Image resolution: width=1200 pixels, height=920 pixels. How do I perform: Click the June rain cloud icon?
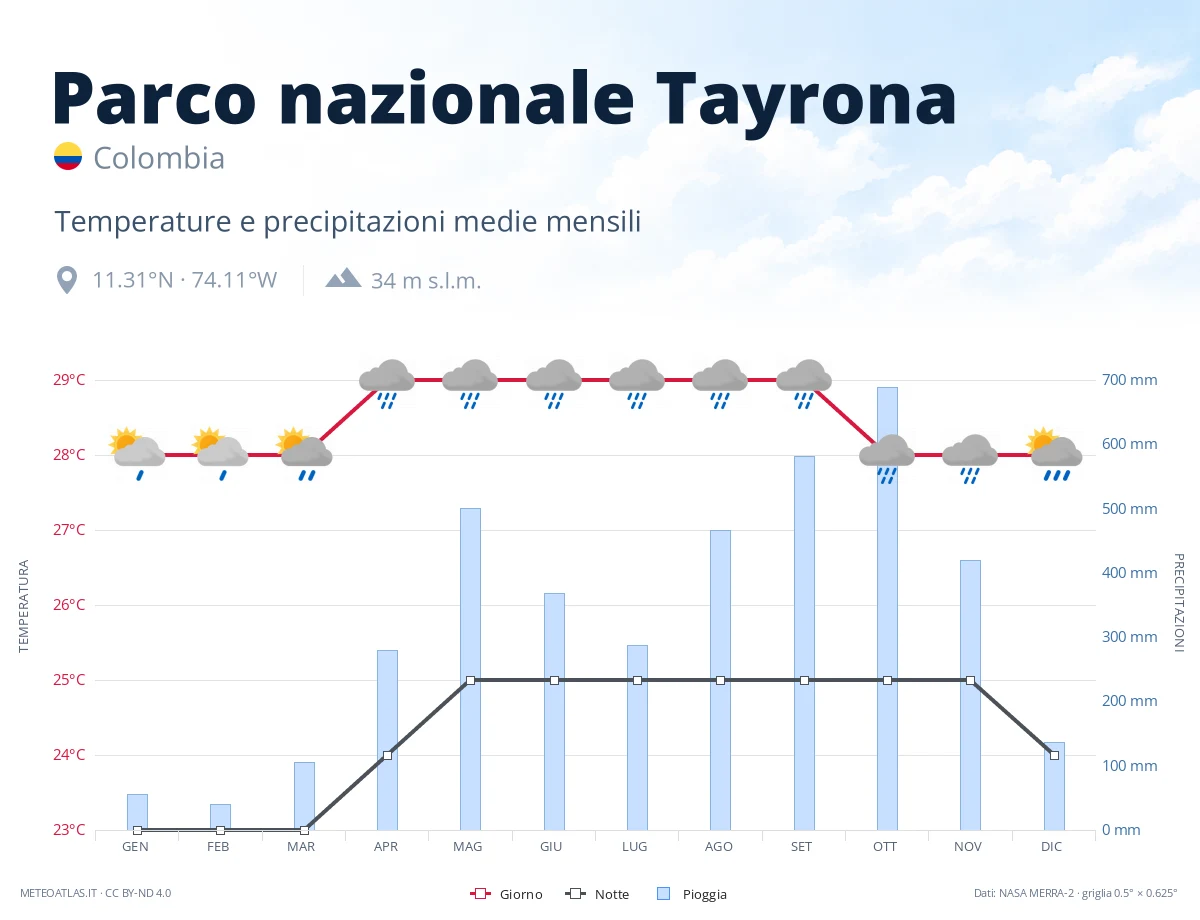(554, 385)
